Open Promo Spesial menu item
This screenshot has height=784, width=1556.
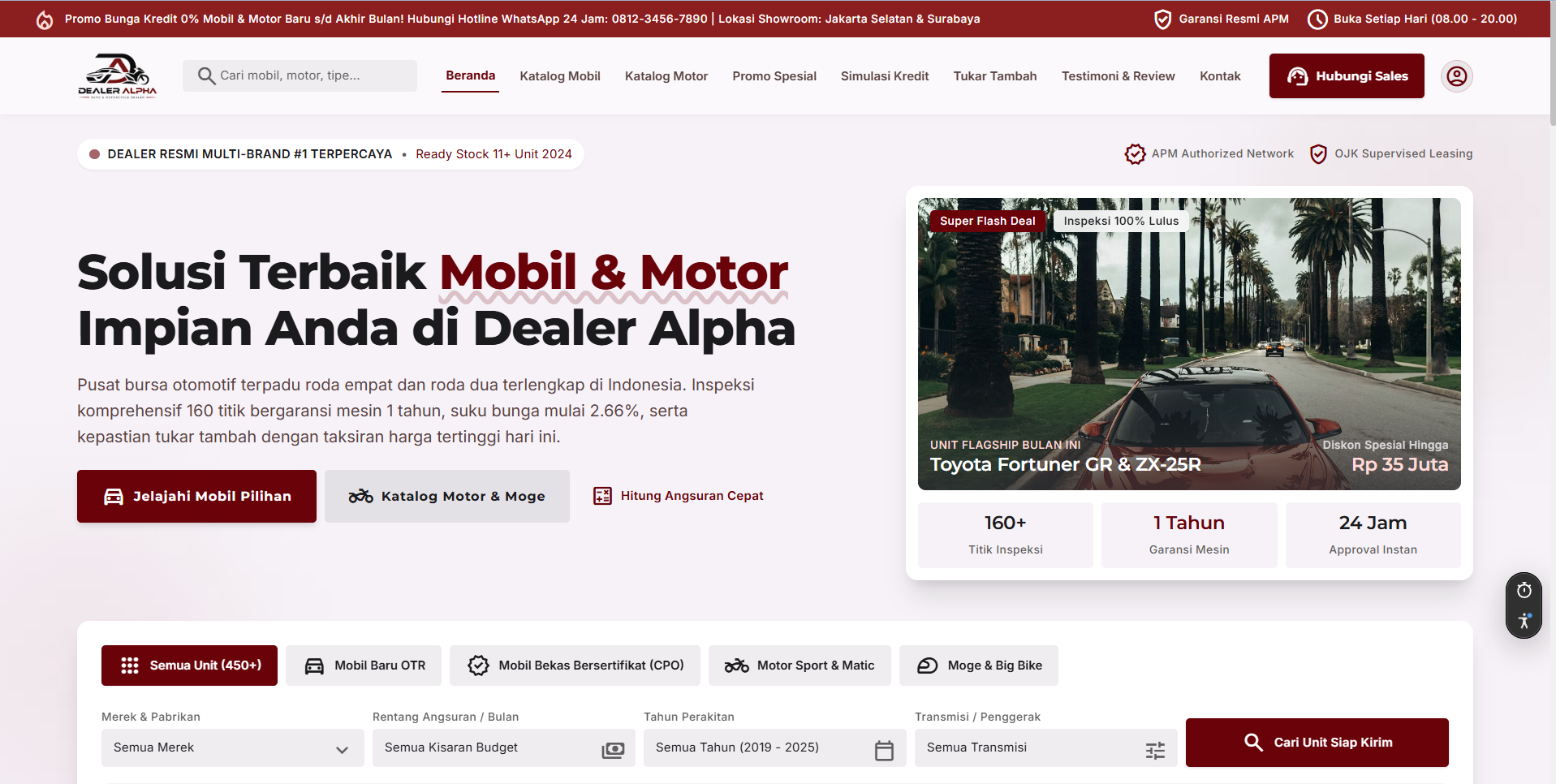(x=774, y=76)
